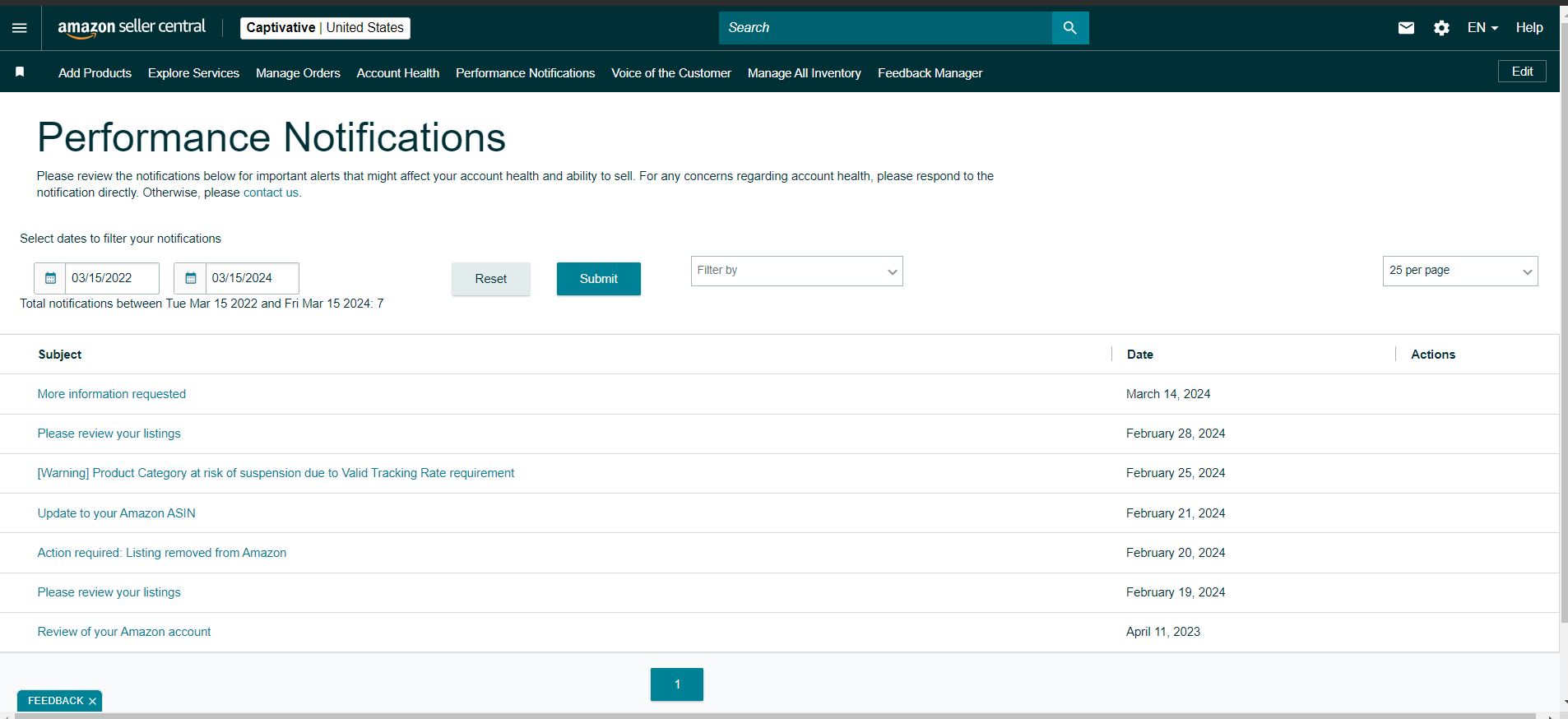
Task: Select the Performance Notifications menu item
Action: (526, 73)
